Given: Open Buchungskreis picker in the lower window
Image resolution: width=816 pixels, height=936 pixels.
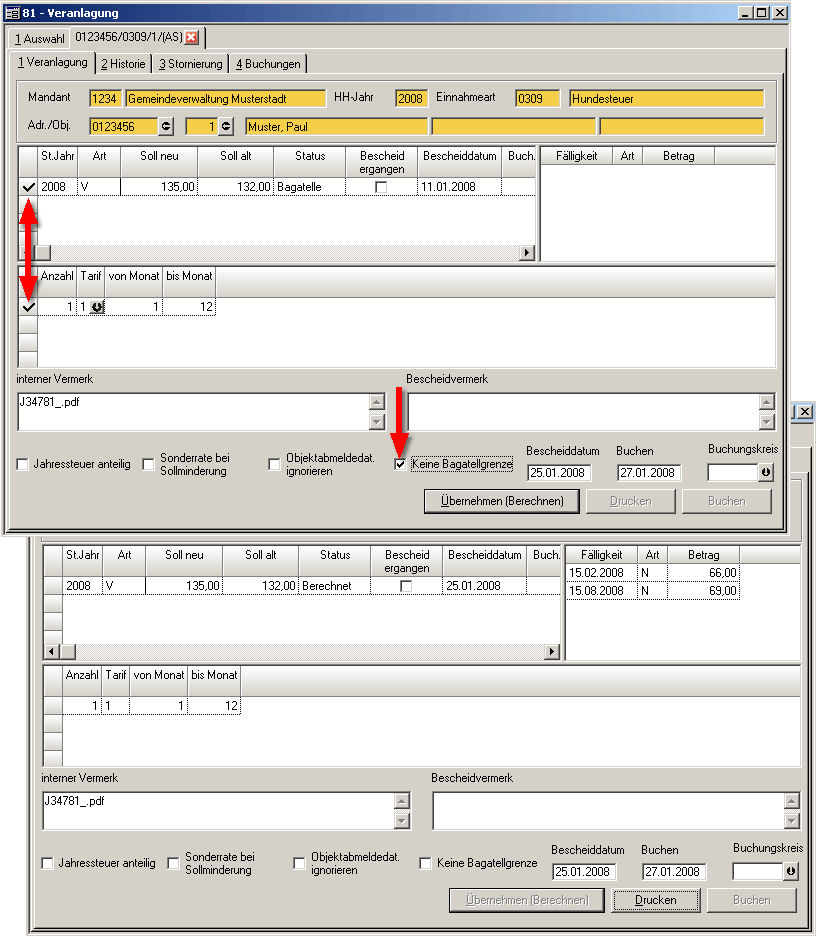Looking at the screenshot, I should click(x=790, y=871).
